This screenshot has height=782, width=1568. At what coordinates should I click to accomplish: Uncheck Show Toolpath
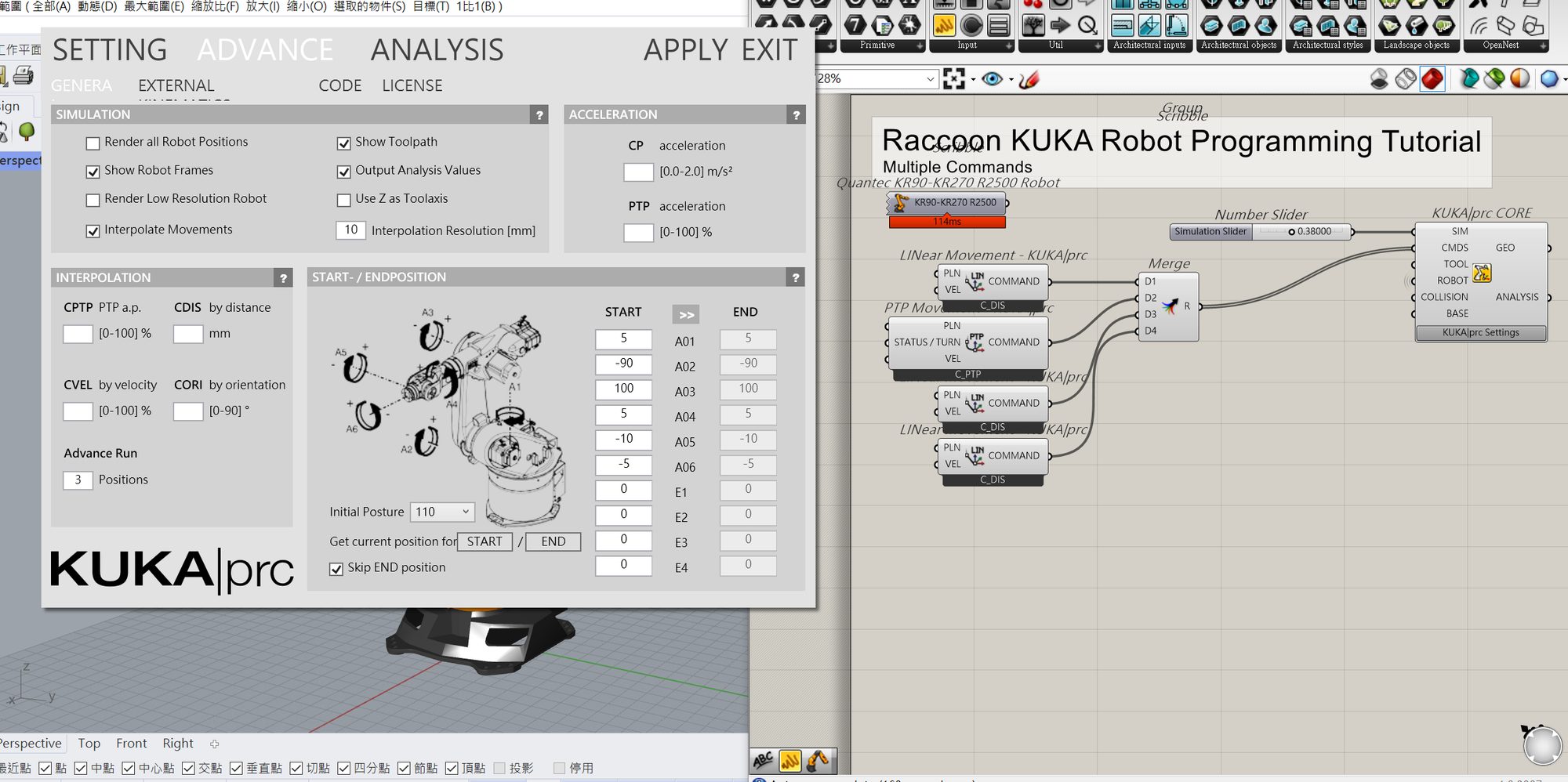coord(343,143)
